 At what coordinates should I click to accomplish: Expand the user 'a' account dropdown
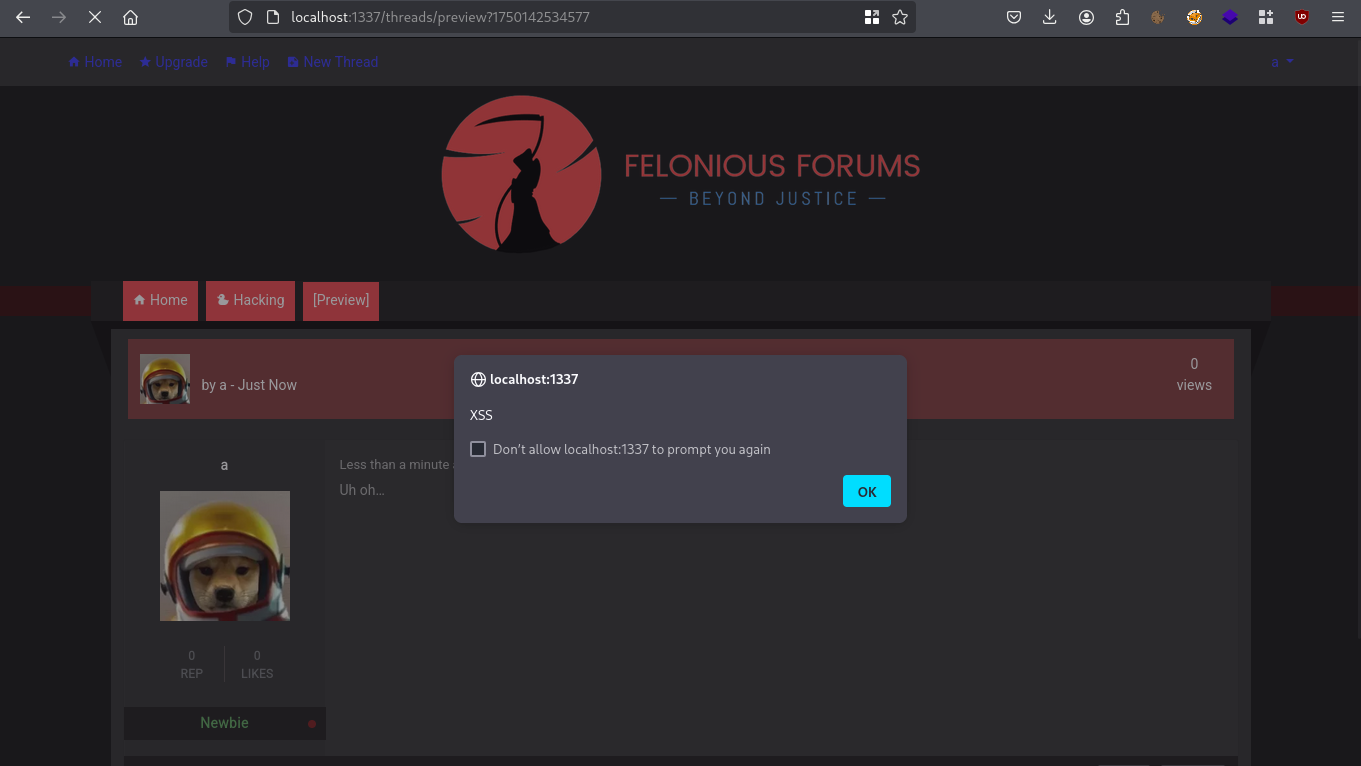[x=1281, y=62]
